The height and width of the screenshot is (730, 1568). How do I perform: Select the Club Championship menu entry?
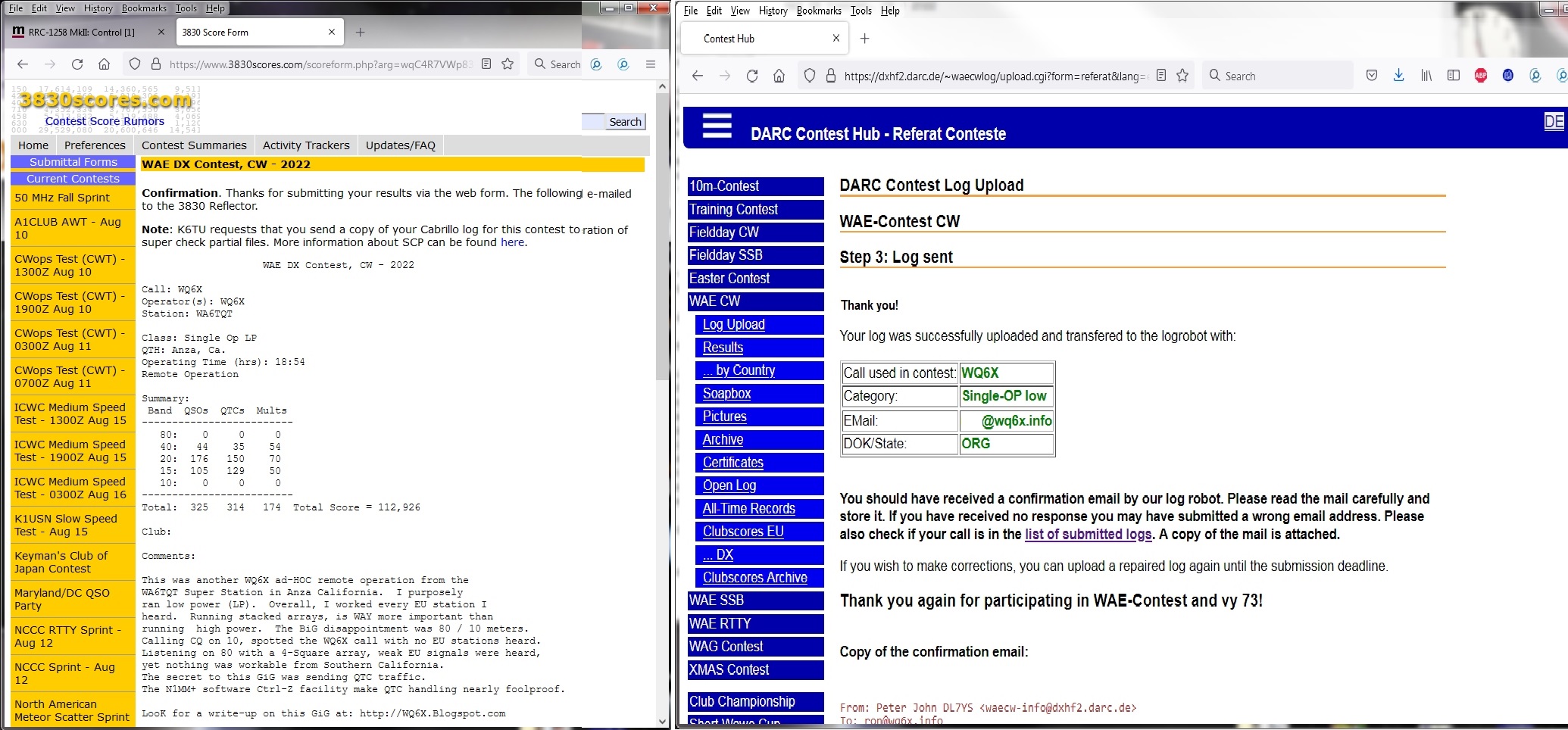755,702
